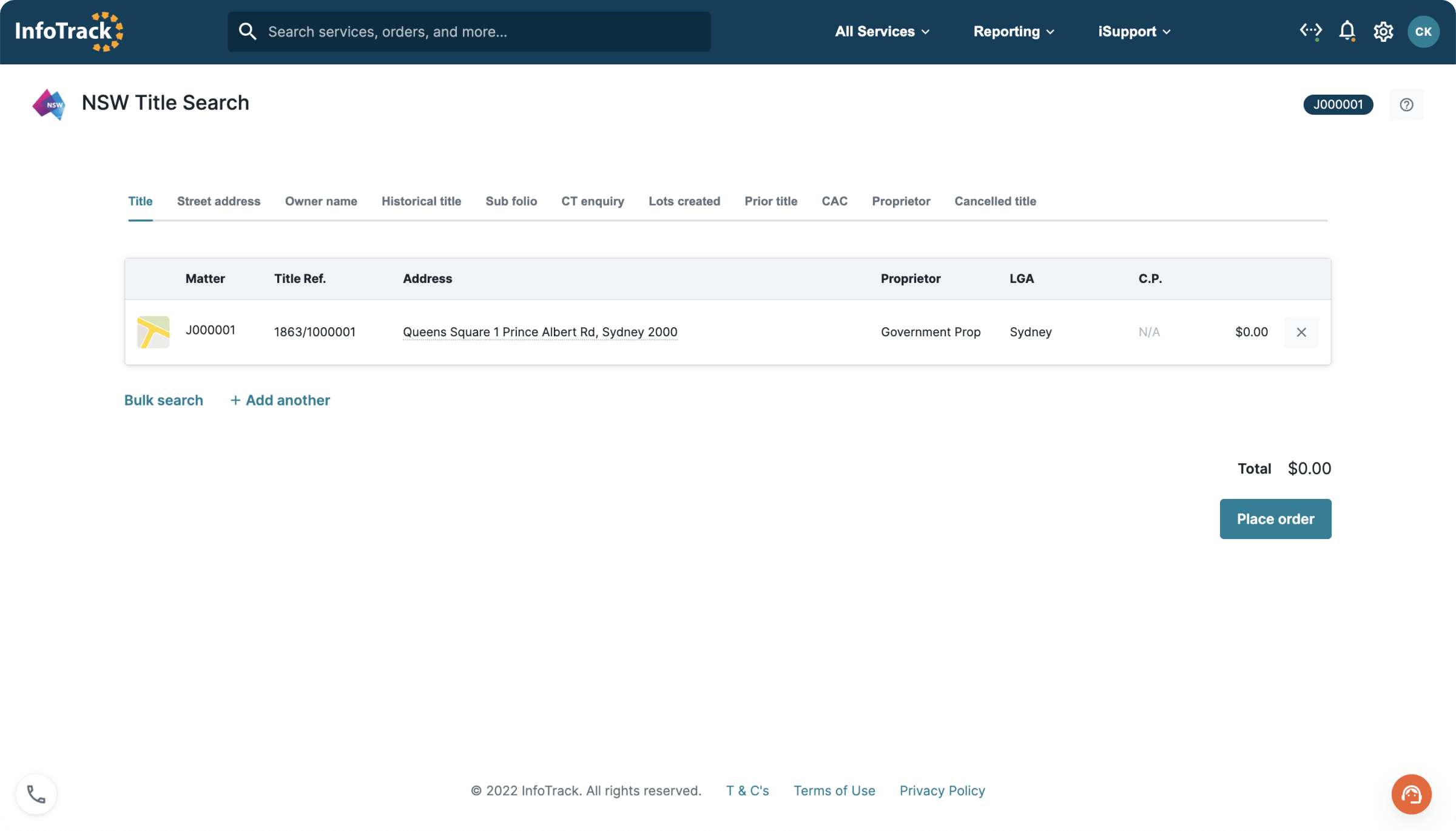Click the order item thumbnail icon
This screenshot has width=1456, height=831.
153,331
